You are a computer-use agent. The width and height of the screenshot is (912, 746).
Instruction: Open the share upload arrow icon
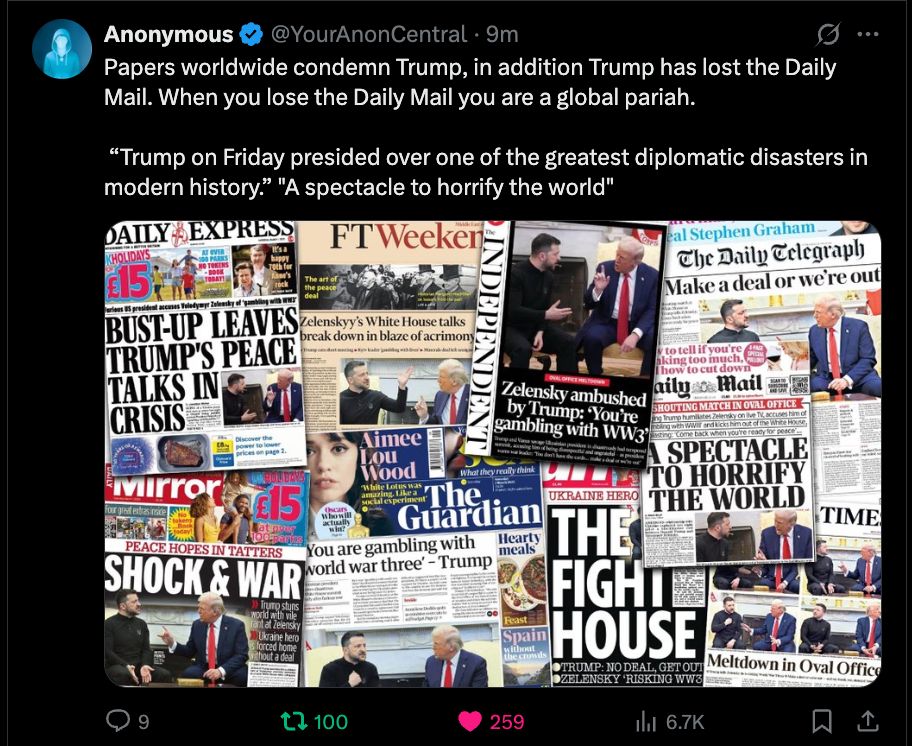[x=868, y=722]
